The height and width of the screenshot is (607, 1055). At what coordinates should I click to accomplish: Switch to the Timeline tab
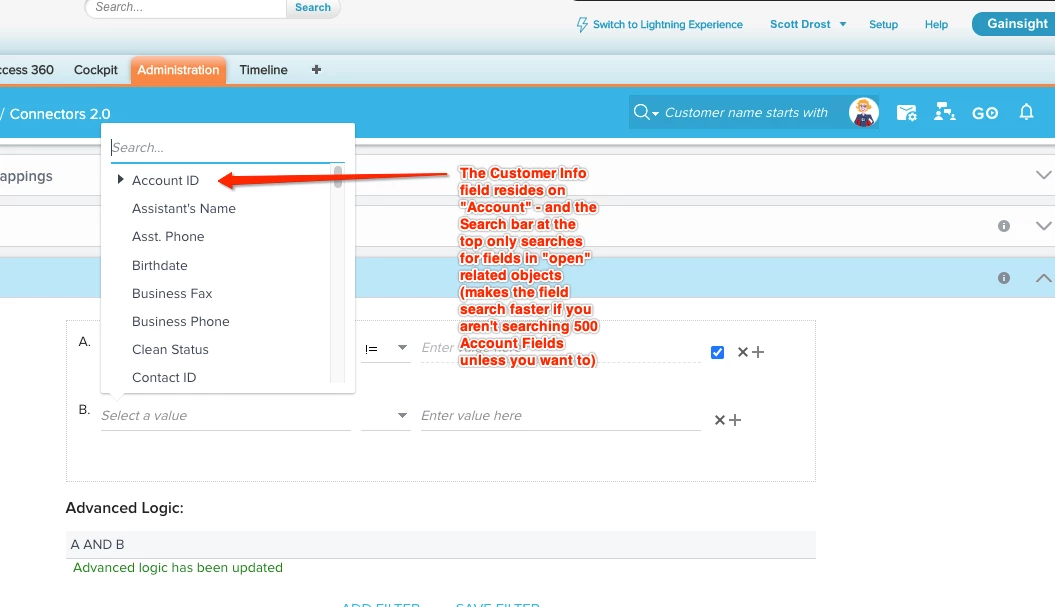[x=263, y=70]
